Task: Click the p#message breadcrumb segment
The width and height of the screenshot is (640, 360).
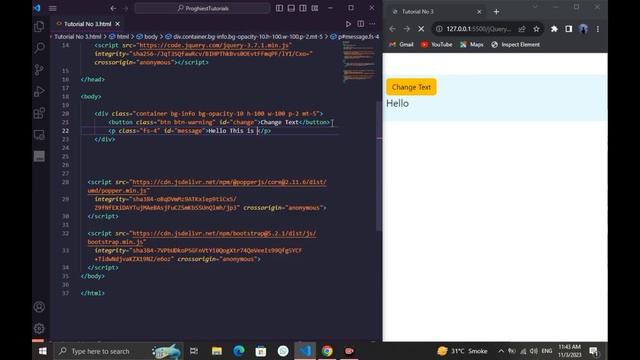Action: (354, 37)
